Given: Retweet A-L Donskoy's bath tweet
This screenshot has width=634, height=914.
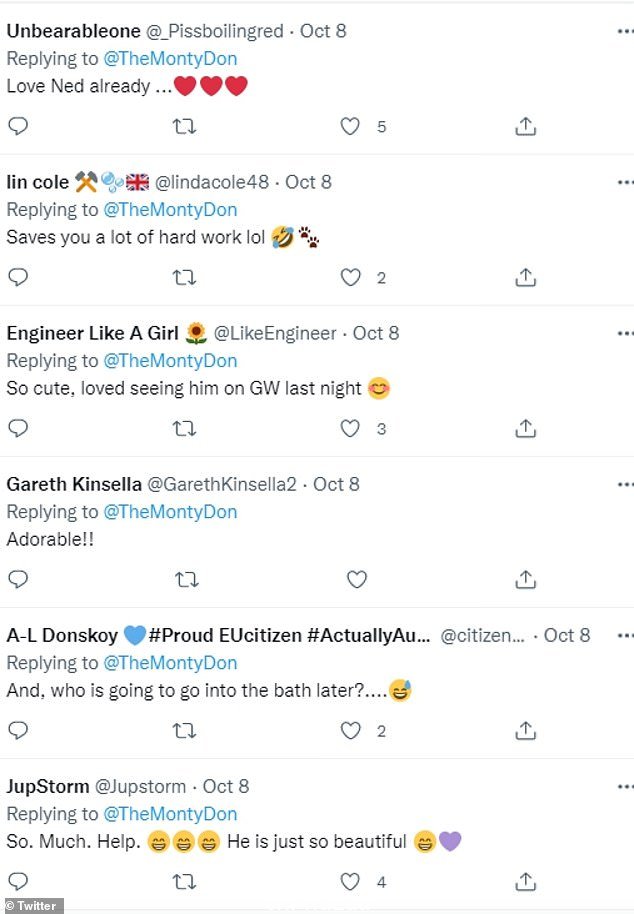Looking at the screenshot, I should (x=184, y=730).
